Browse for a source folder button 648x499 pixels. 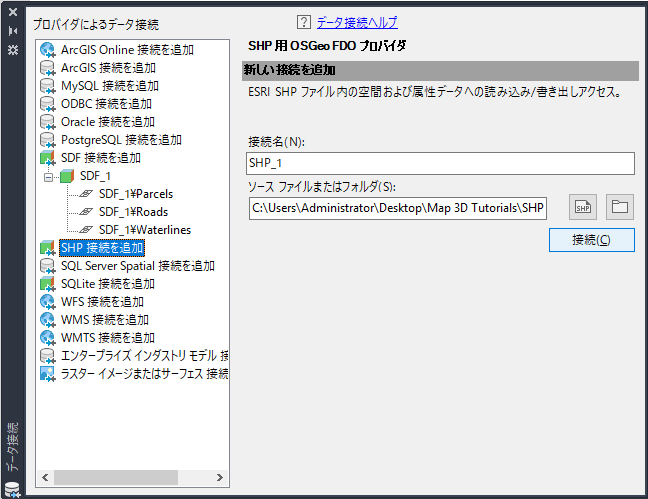(x=619, y=207)
